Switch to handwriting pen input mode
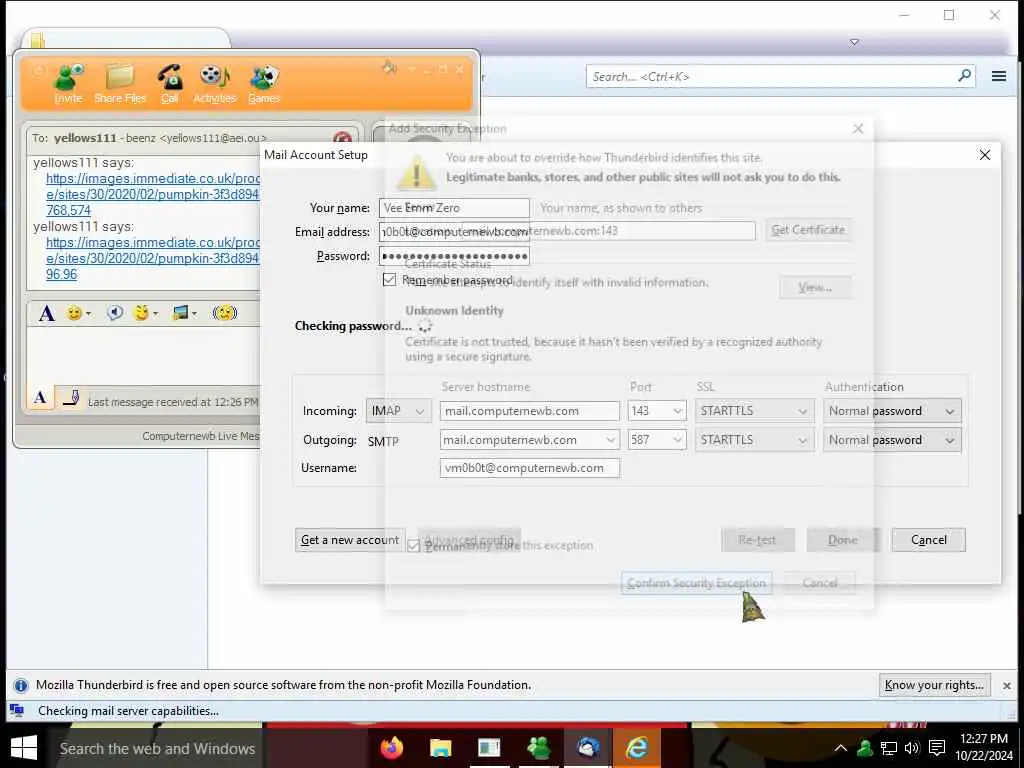 [x=71, y=397]
